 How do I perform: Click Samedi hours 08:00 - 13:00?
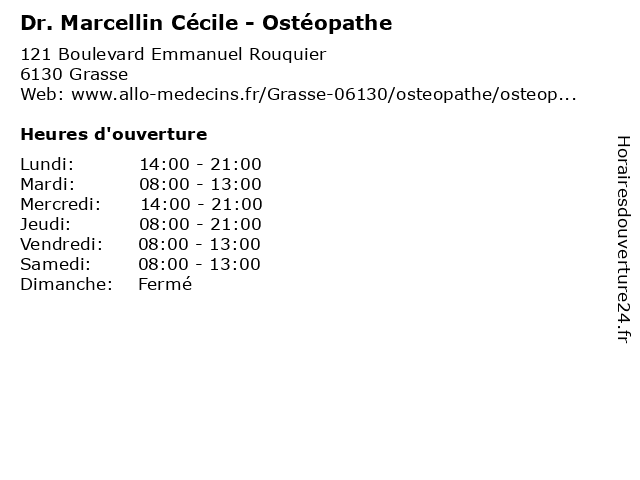point(199,264)
